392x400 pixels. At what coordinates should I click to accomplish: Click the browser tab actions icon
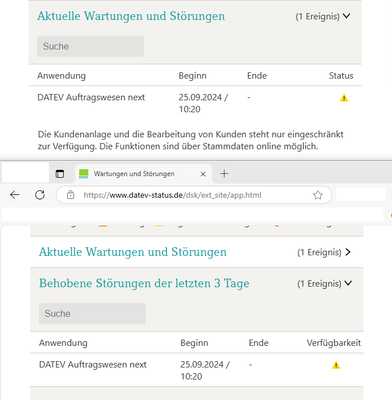point(60,174)
